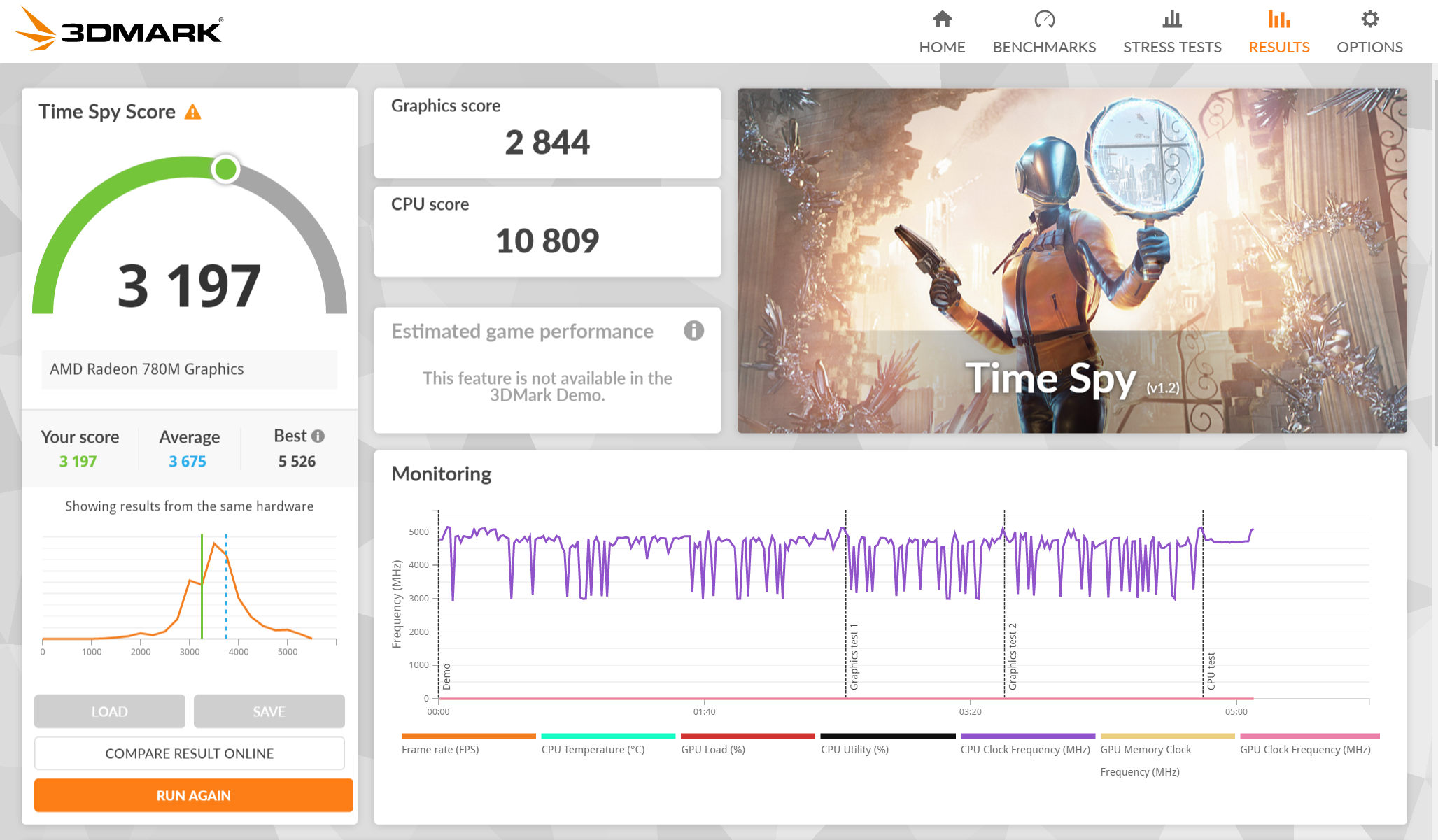Click the Home house icon
Image resolution: width=1438 pixels, height=840 pixels.
[x=942, y=20]
